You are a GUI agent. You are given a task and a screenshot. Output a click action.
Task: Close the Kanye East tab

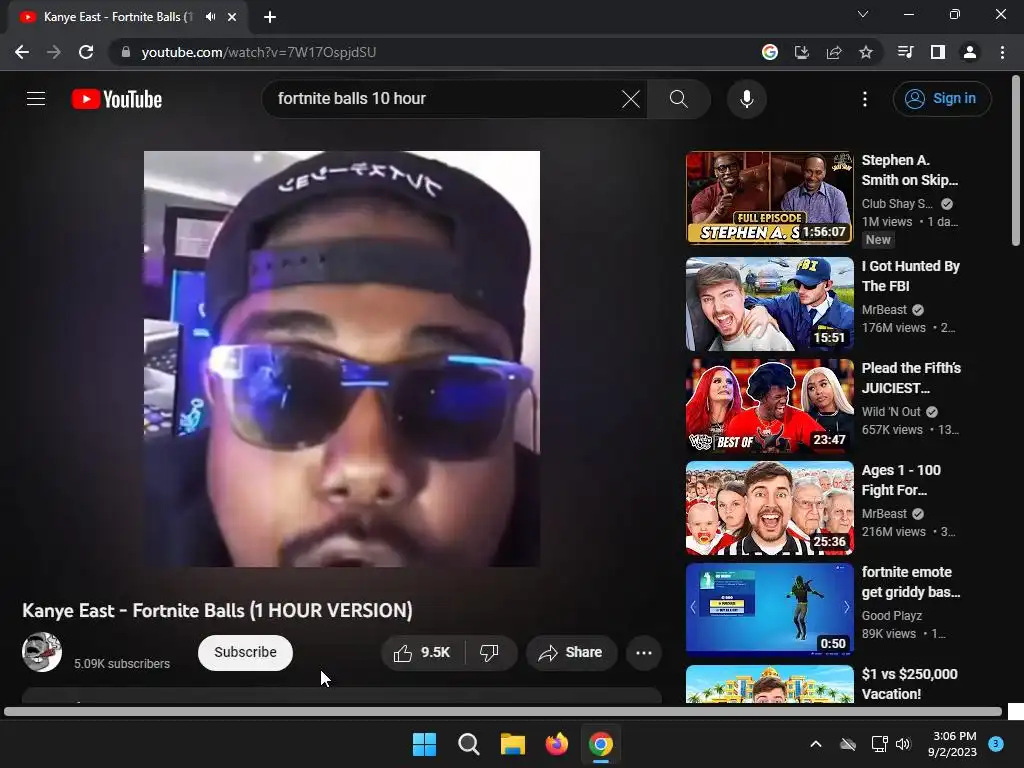click(x=232, y=17)
